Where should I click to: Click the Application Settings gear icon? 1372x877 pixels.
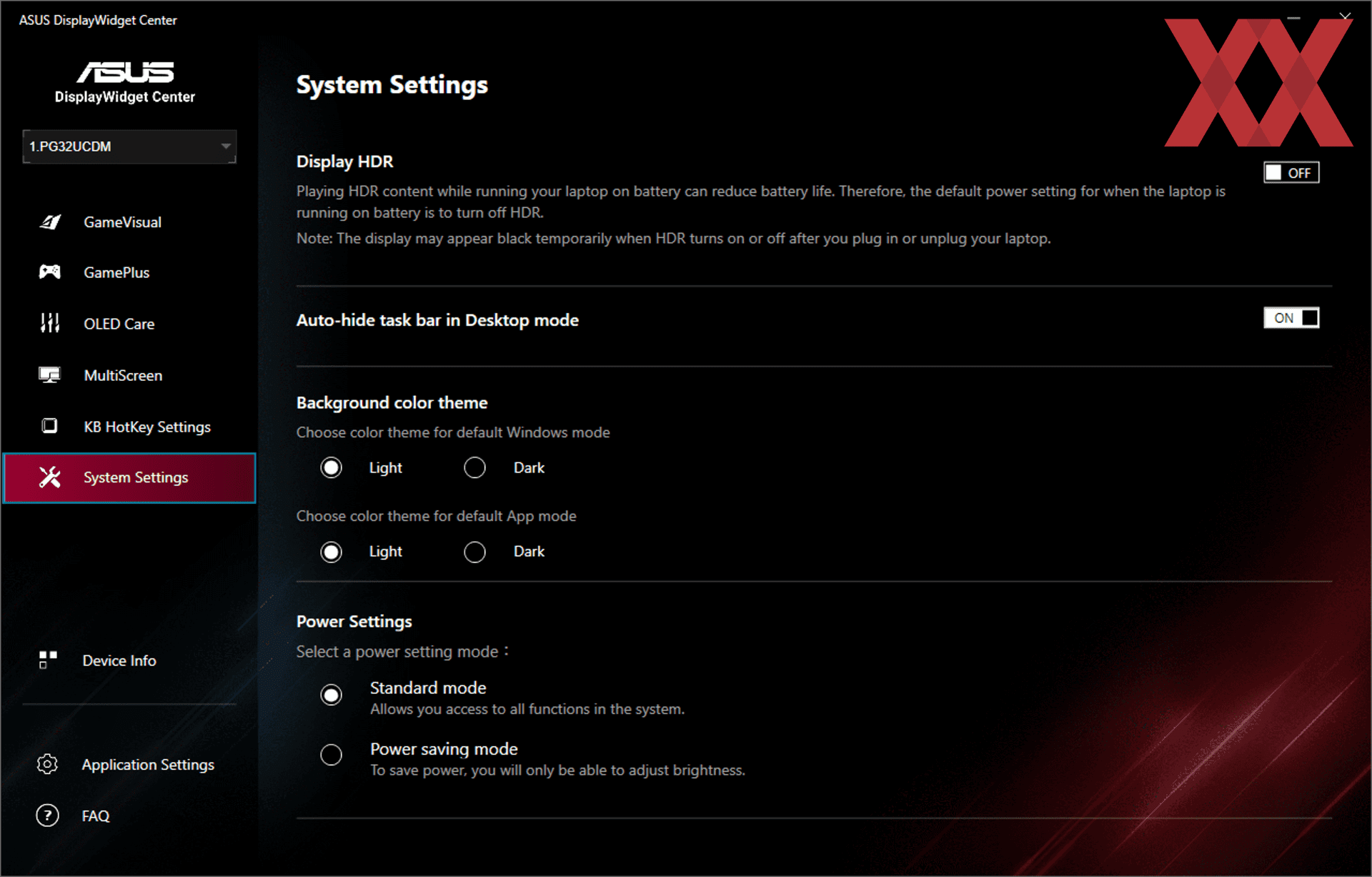47,764
